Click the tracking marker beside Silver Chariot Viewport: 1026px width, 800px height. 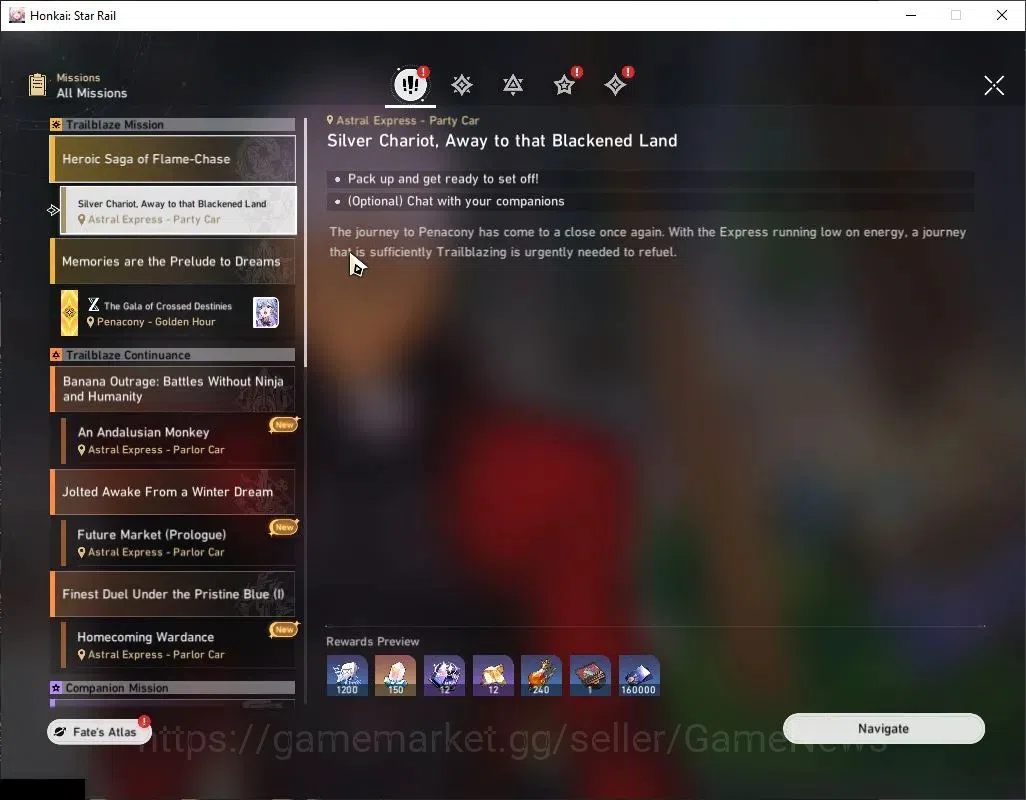53,210
